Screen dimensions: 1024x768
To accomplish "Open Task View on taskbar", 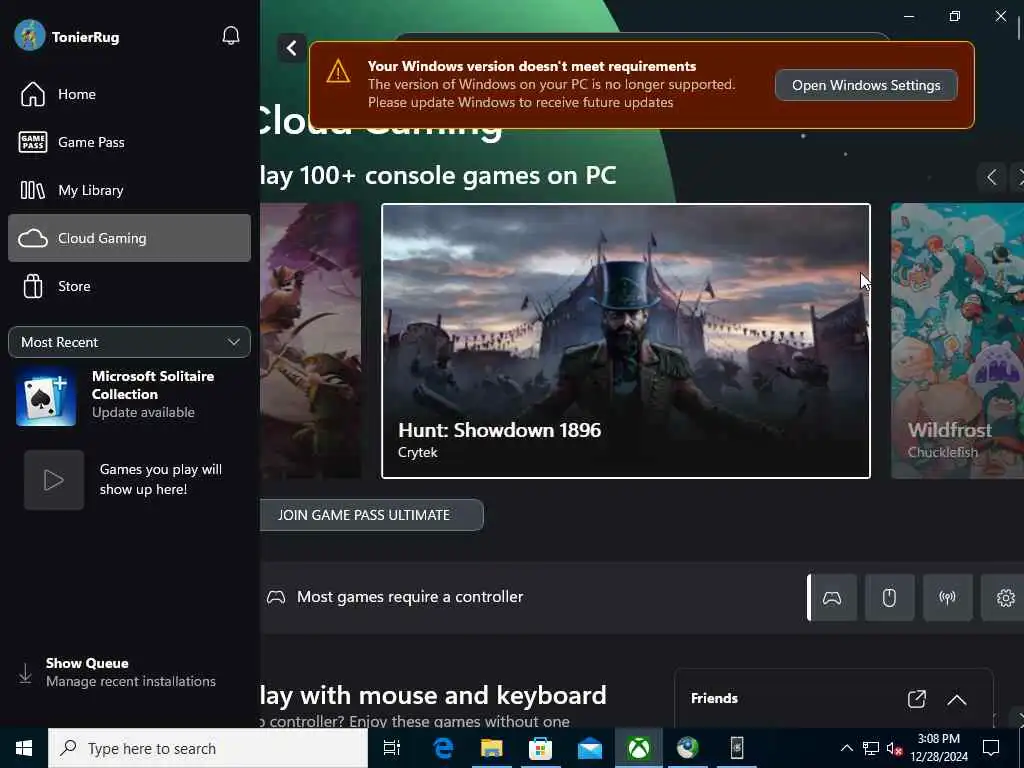I will pos(392,748).
